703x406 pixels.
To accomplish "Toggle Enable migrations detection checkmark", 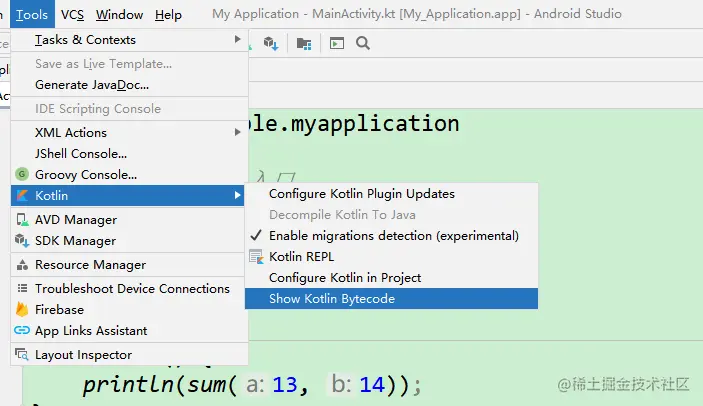I will (x=256, y=235).
